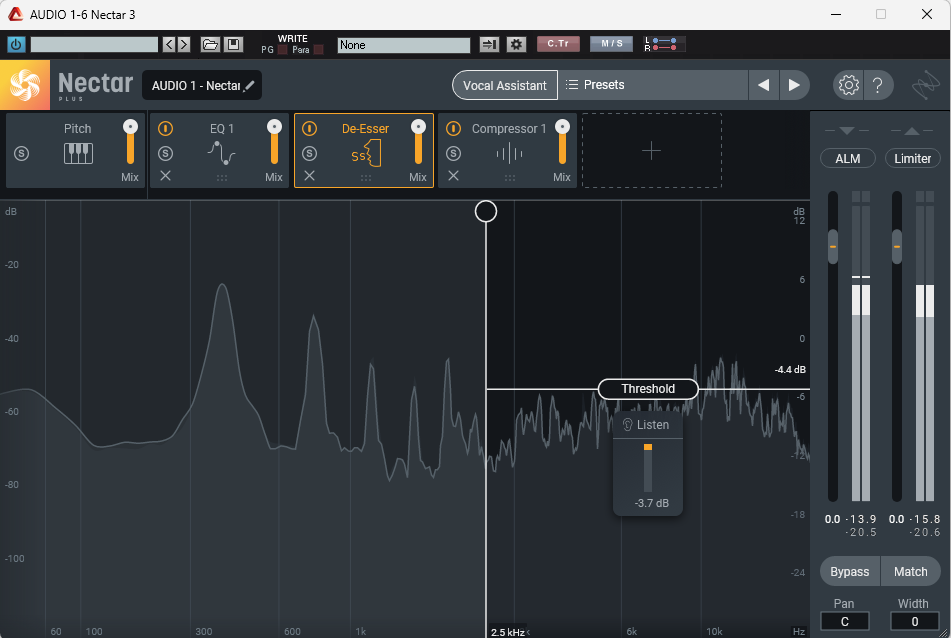Solo the Pitch module
Image resolution: width=951 pixels, height=638 pixels.
(22, 153)
